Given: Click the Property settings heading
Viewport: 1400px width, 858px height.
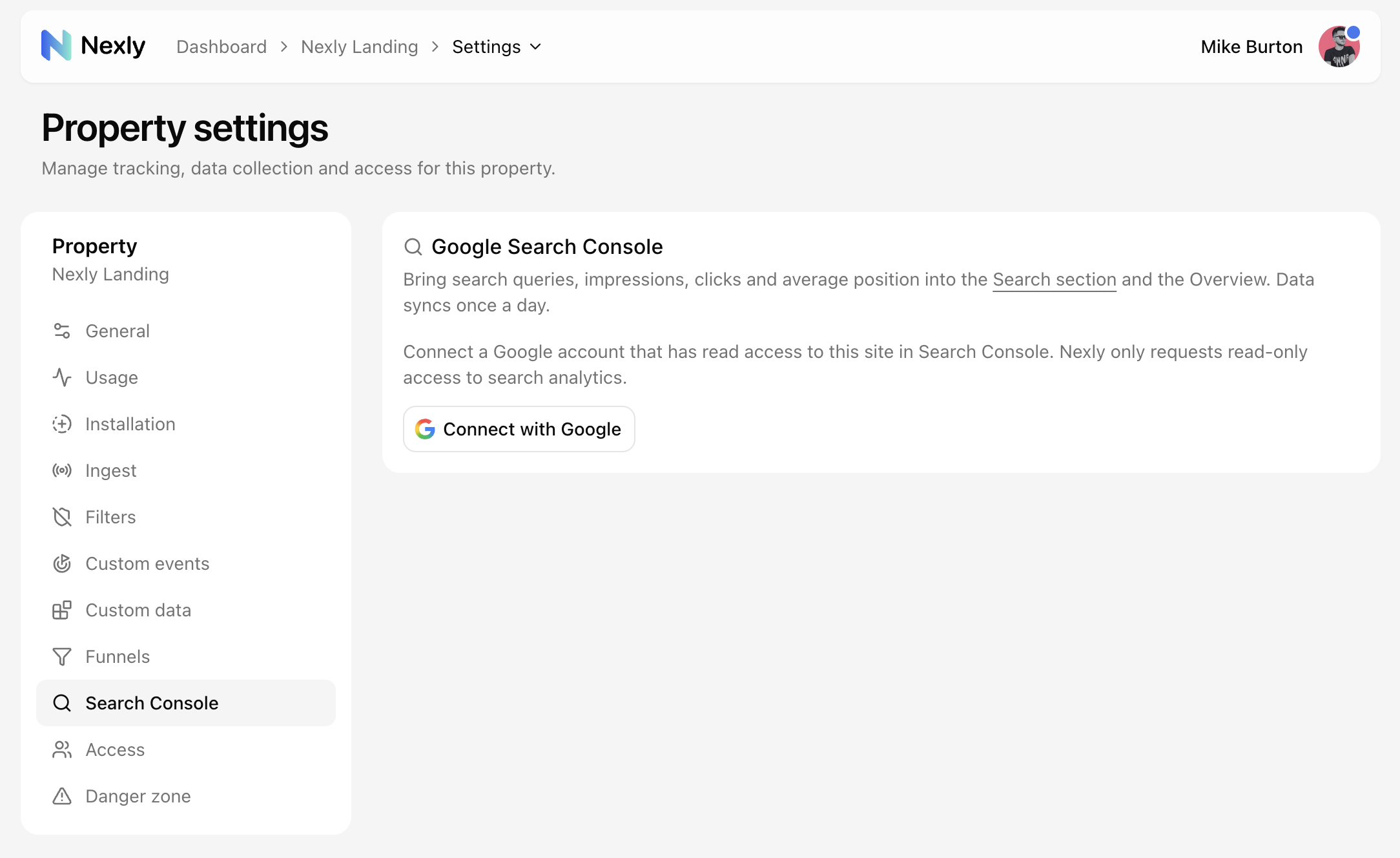Looking at the screenshot, I should click(x=185, y=128).
